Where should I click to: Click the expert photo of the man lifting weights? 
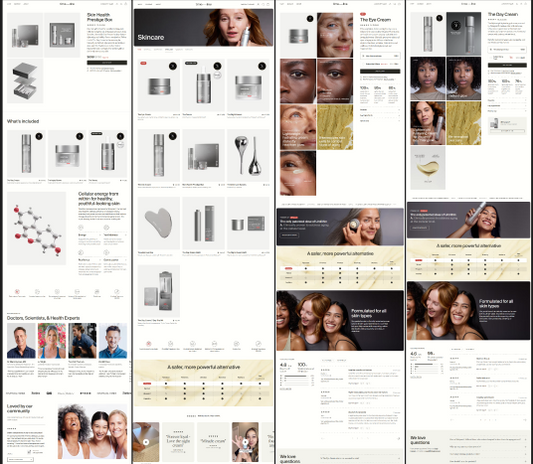[82, 341]
